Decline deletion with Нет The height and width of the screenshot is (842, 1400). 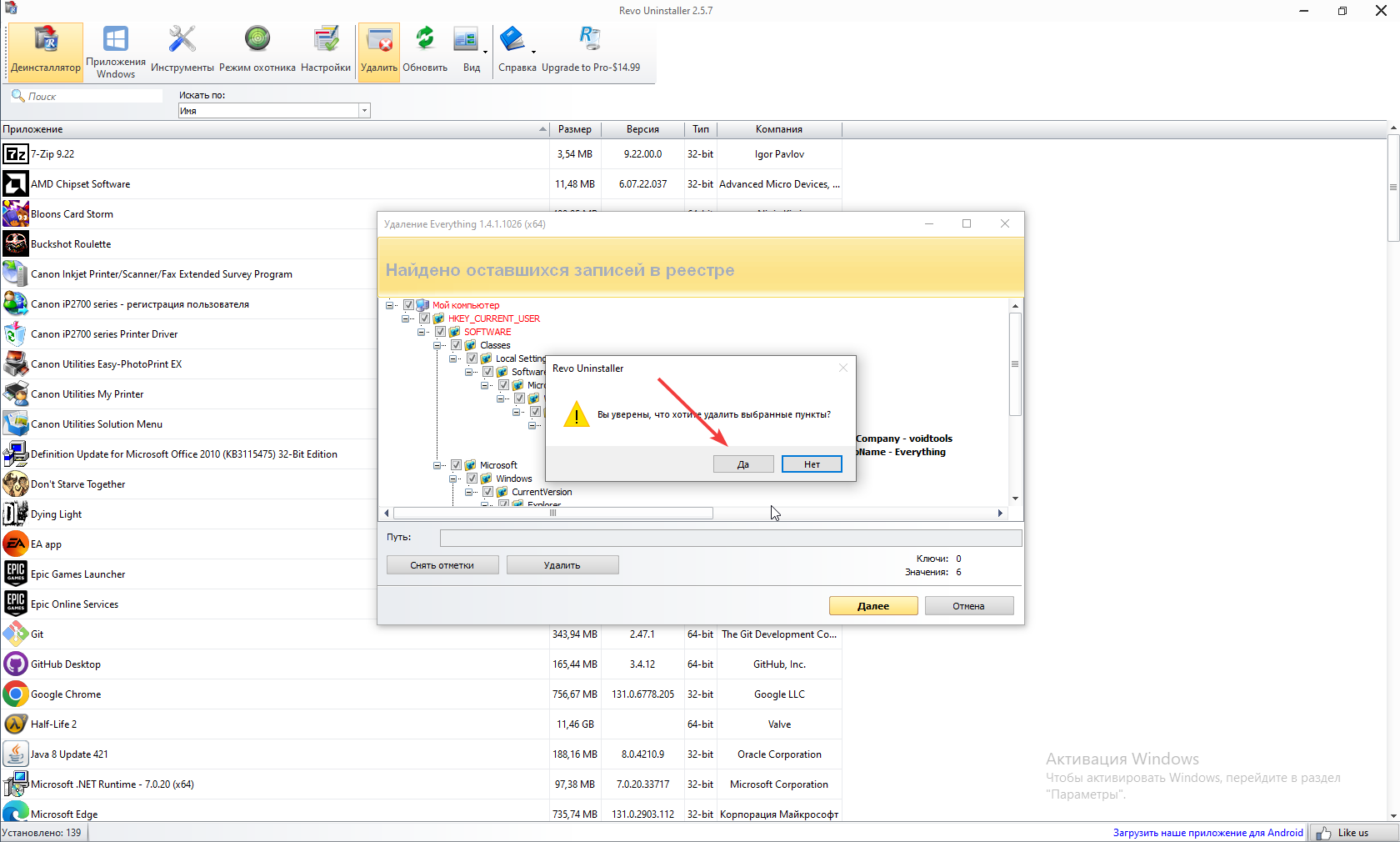tap(812, 464)
